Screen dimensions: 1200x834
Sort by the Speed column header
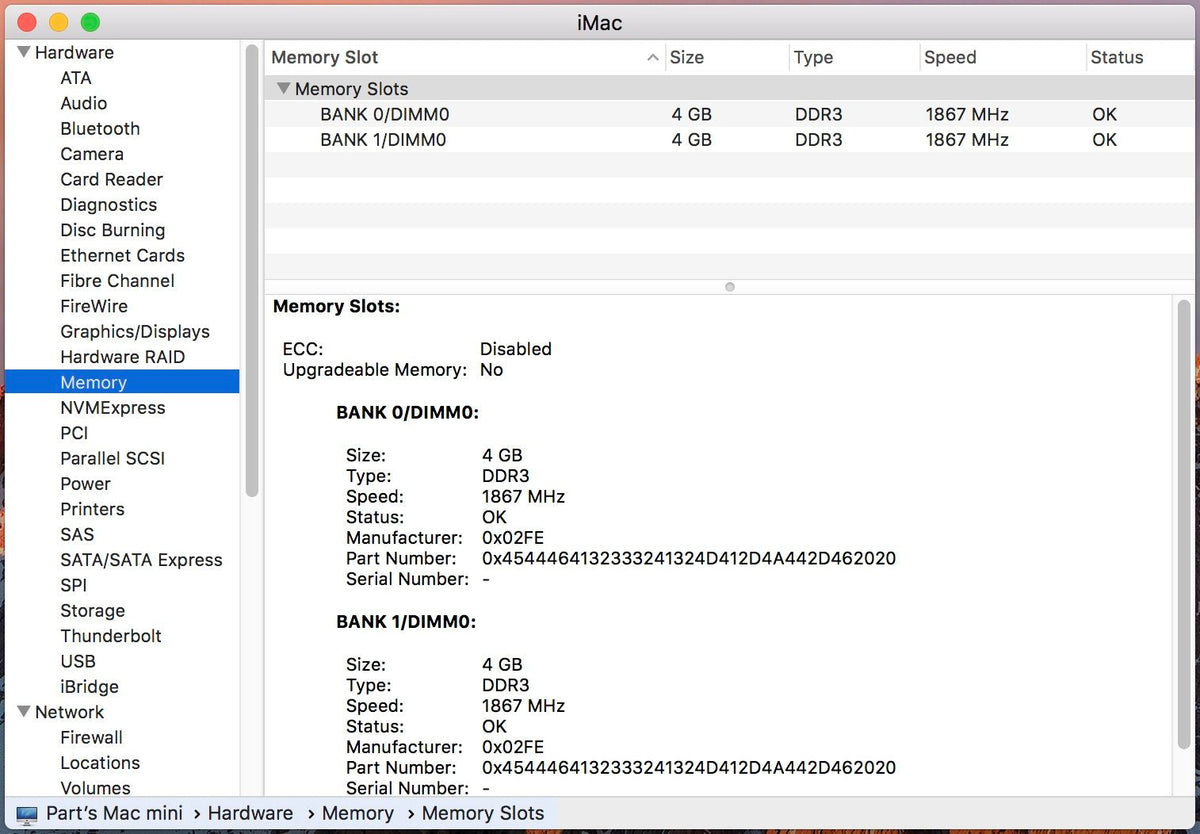pos(1003,58)
